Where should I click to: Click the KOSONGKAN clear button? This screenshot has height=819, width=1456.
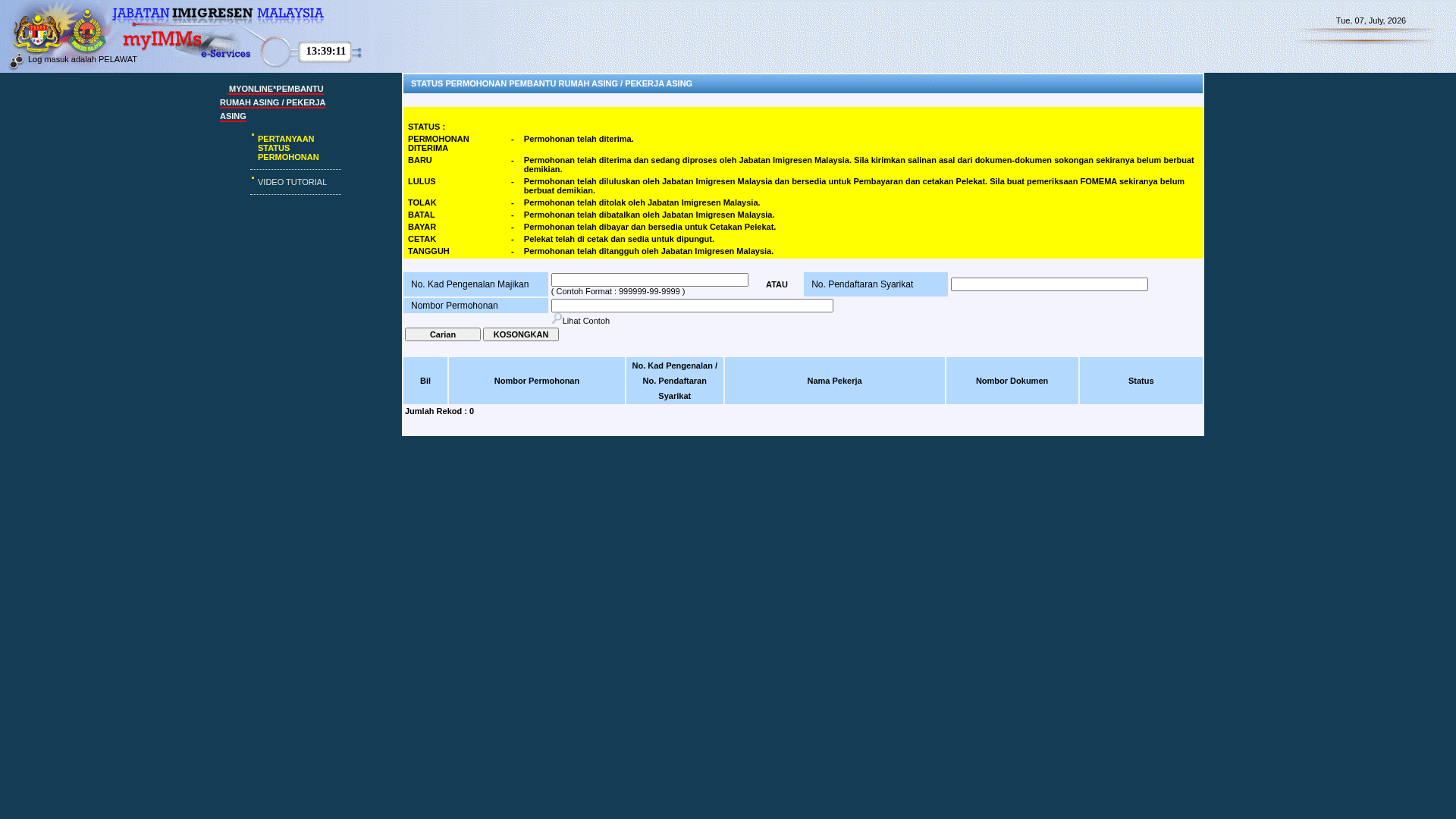point(521,334)
